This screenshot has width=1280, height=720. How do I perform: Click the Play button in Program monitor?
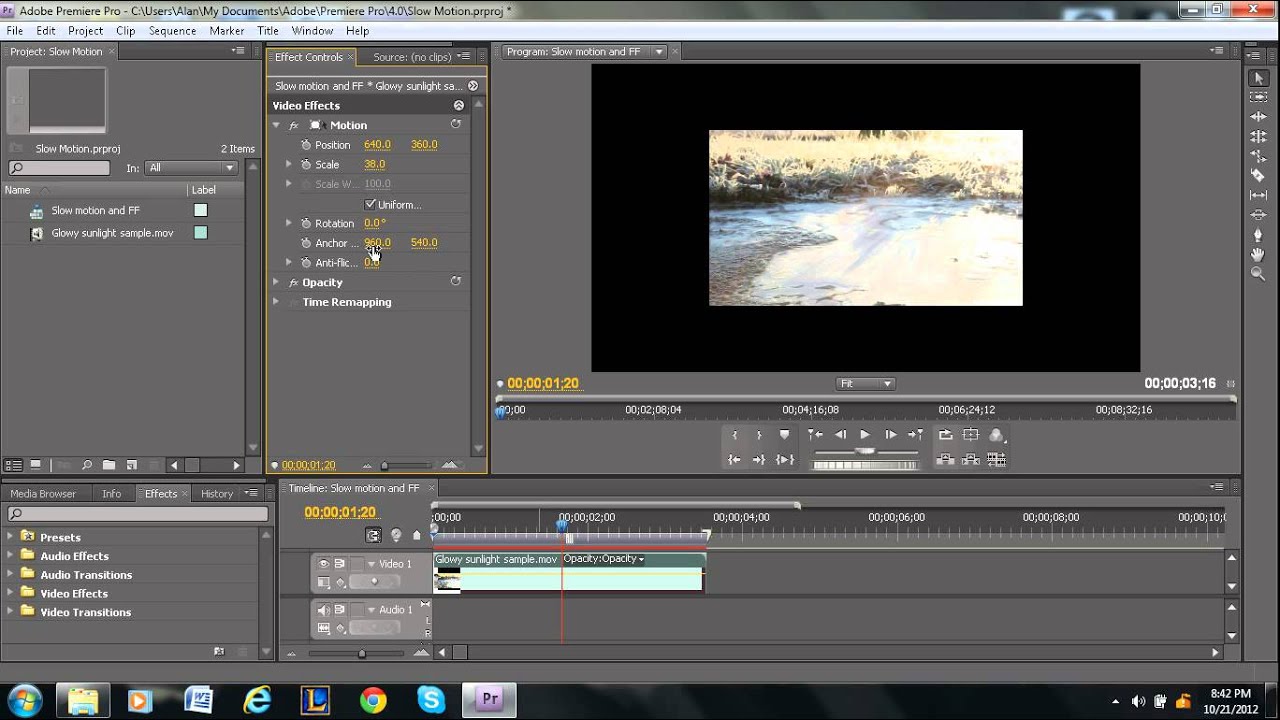click(865, 435)
